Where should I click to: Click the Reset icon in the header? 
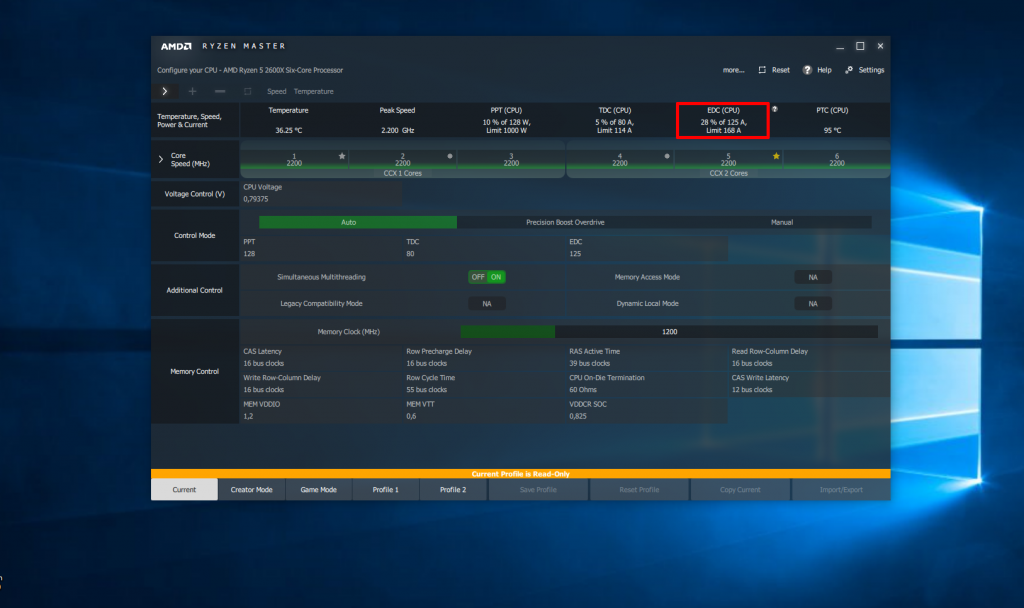click(762, 70)
